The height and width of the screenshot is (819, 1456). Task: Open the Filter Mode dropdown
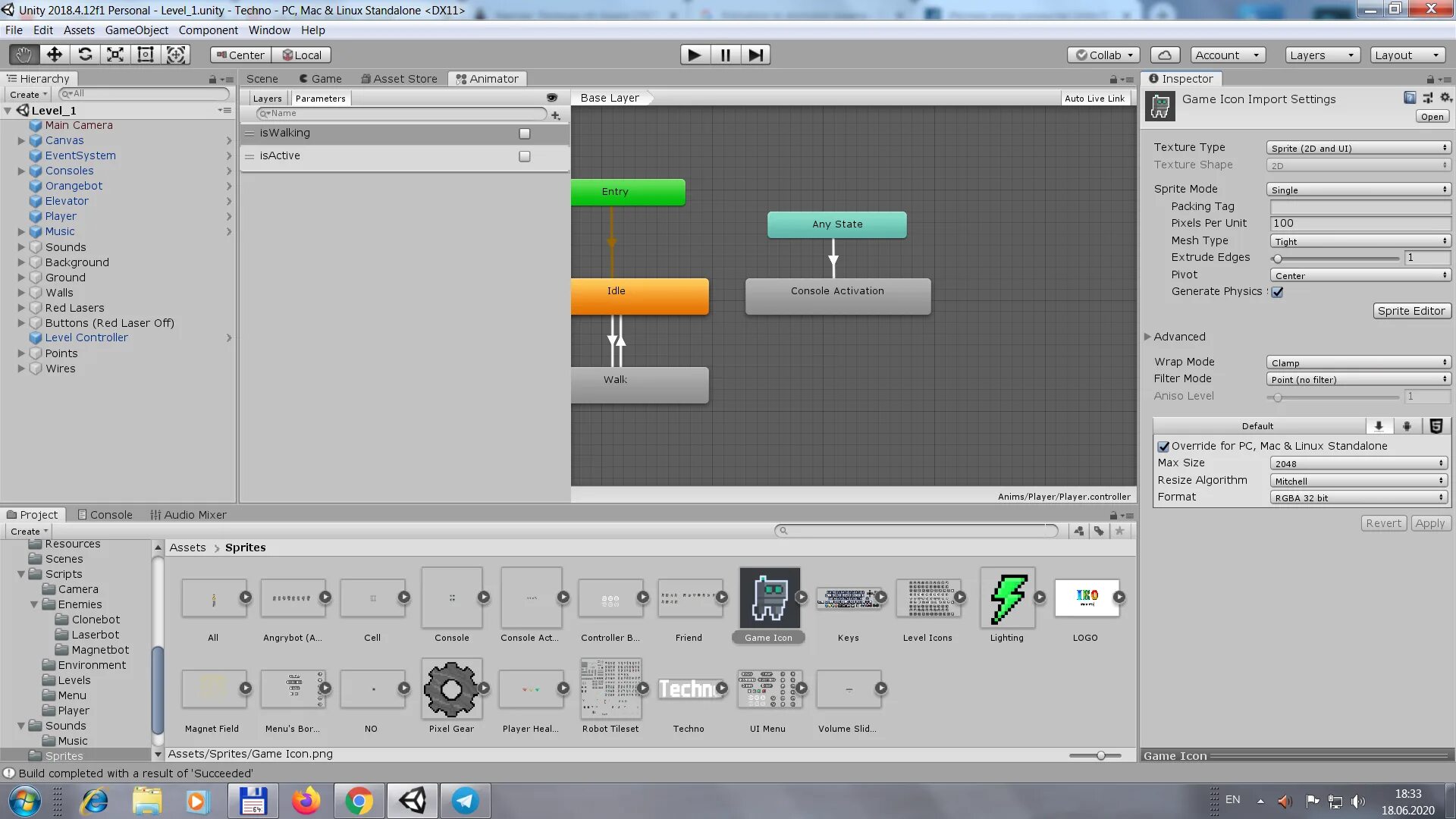click(1357, 379)
